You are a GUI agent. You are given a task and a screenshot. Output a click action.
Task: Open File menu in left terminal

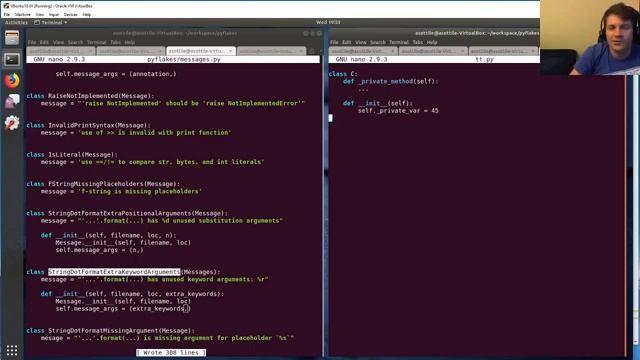coord(32,42)
